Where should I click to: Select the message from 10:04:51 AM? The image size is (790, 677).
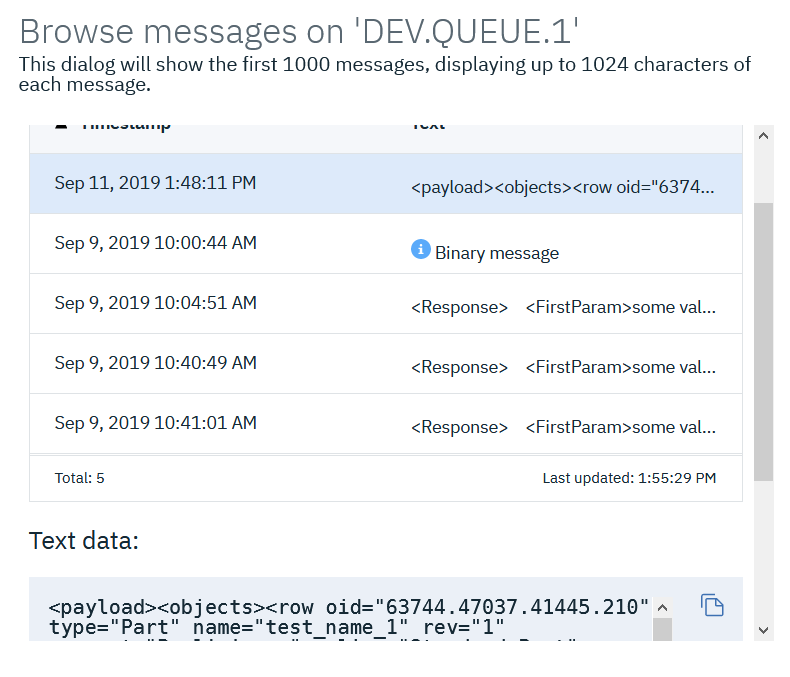click(155, 303)
